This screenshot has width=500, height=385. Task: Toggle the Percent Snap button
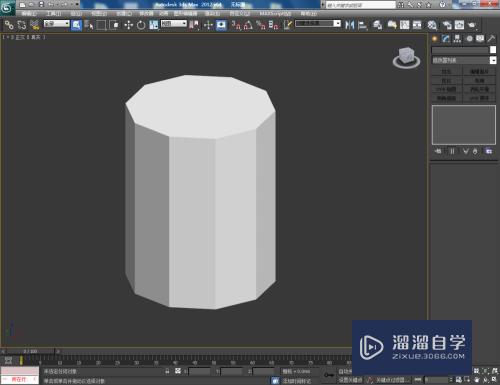pyautogui.click(x=261, y=25)
